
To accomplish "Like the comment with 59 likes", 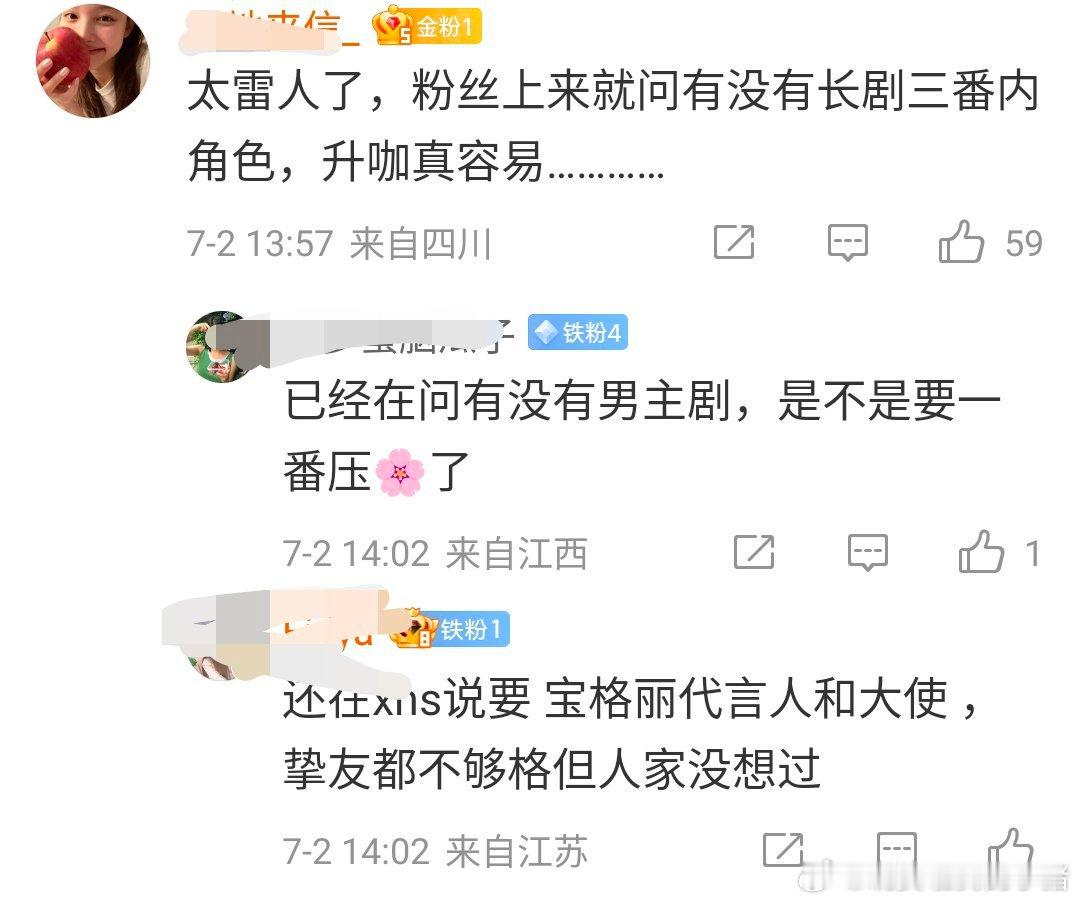I will click(961, 242).
